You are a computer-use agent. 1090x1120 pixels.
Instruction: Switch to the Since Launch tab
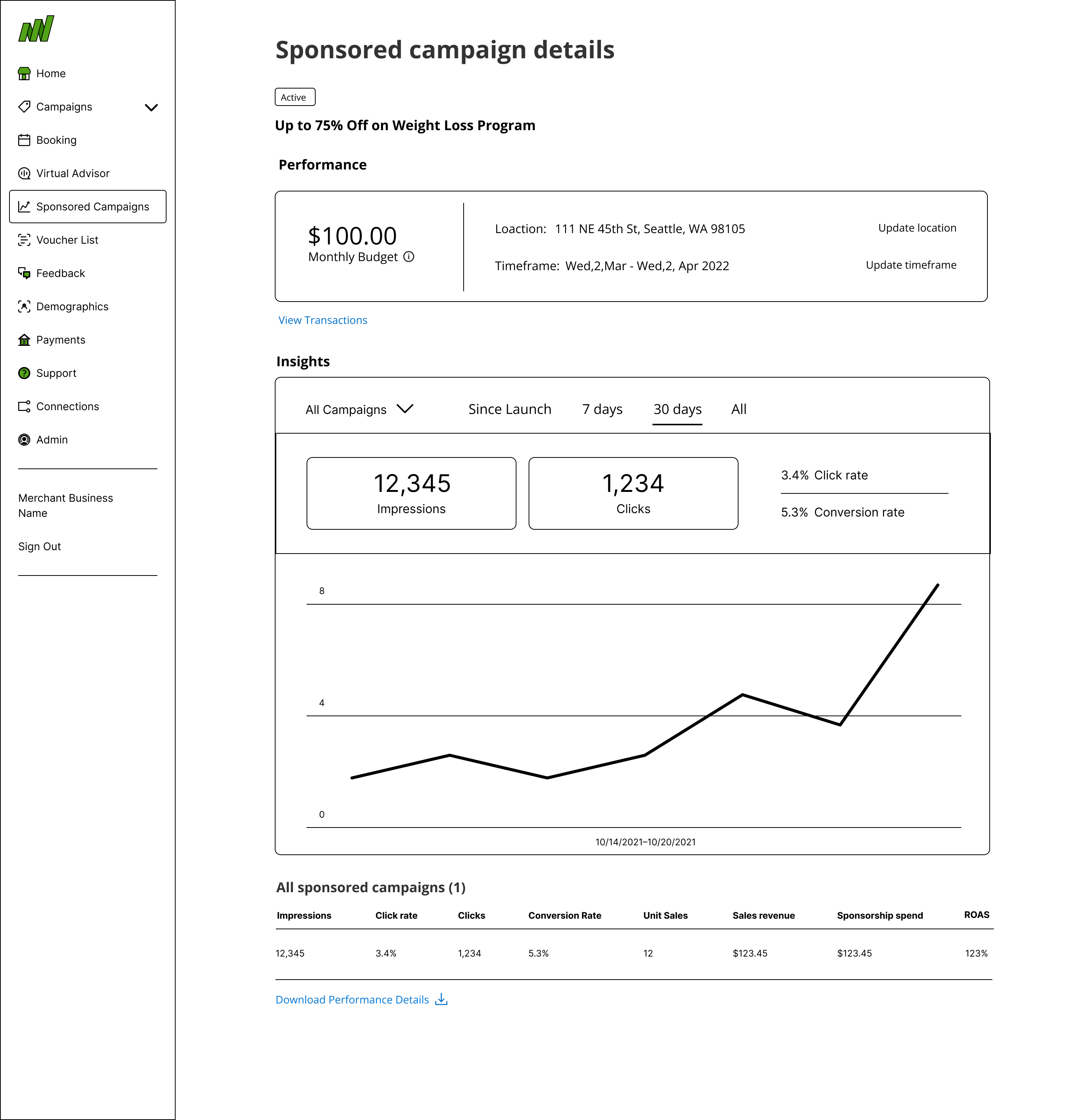pos(509,409)
